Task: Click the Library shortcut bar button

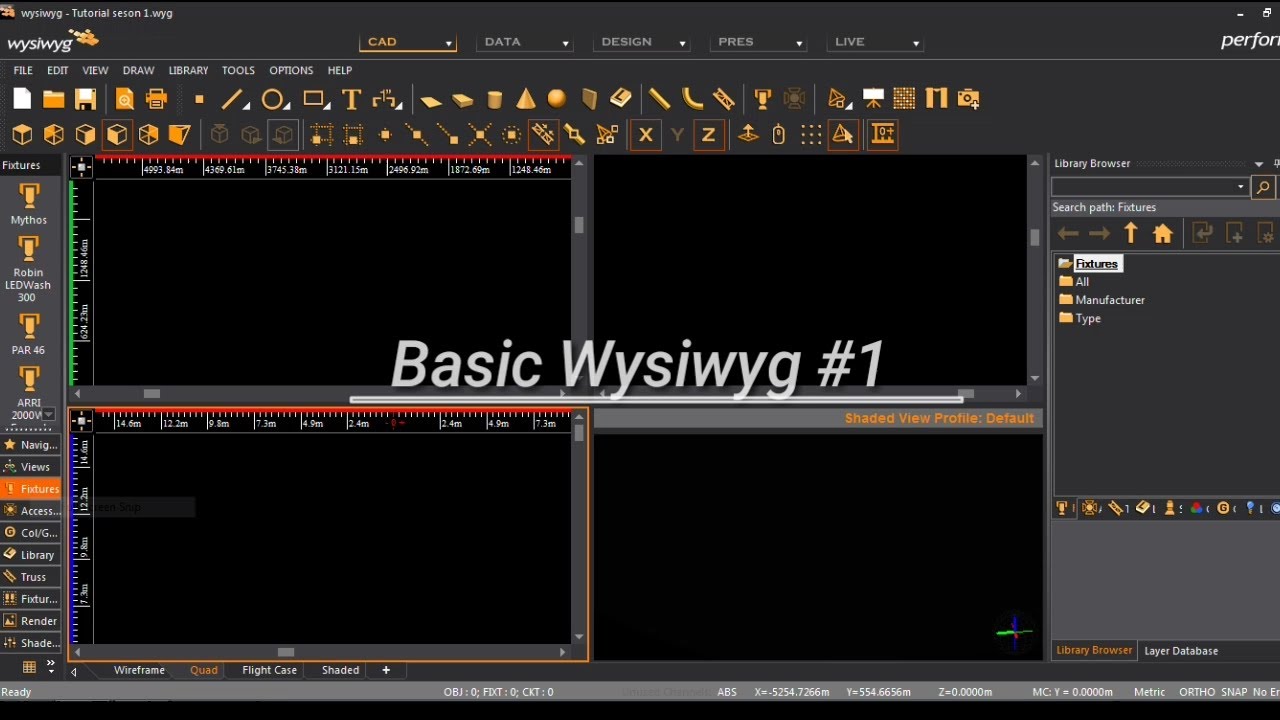Action: [30, 555]
